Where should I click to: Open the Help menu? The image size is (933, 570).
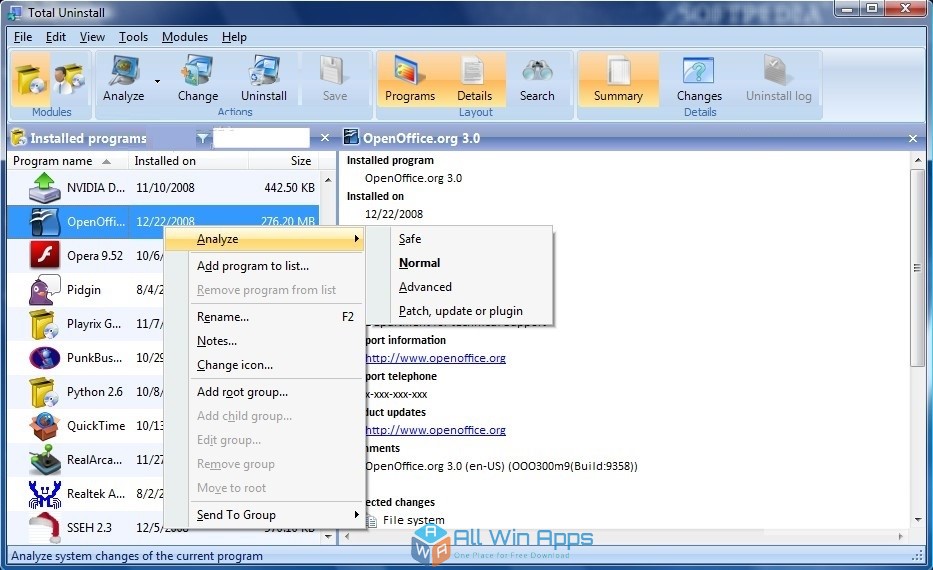pyautogui.click(x=234, y=37)
